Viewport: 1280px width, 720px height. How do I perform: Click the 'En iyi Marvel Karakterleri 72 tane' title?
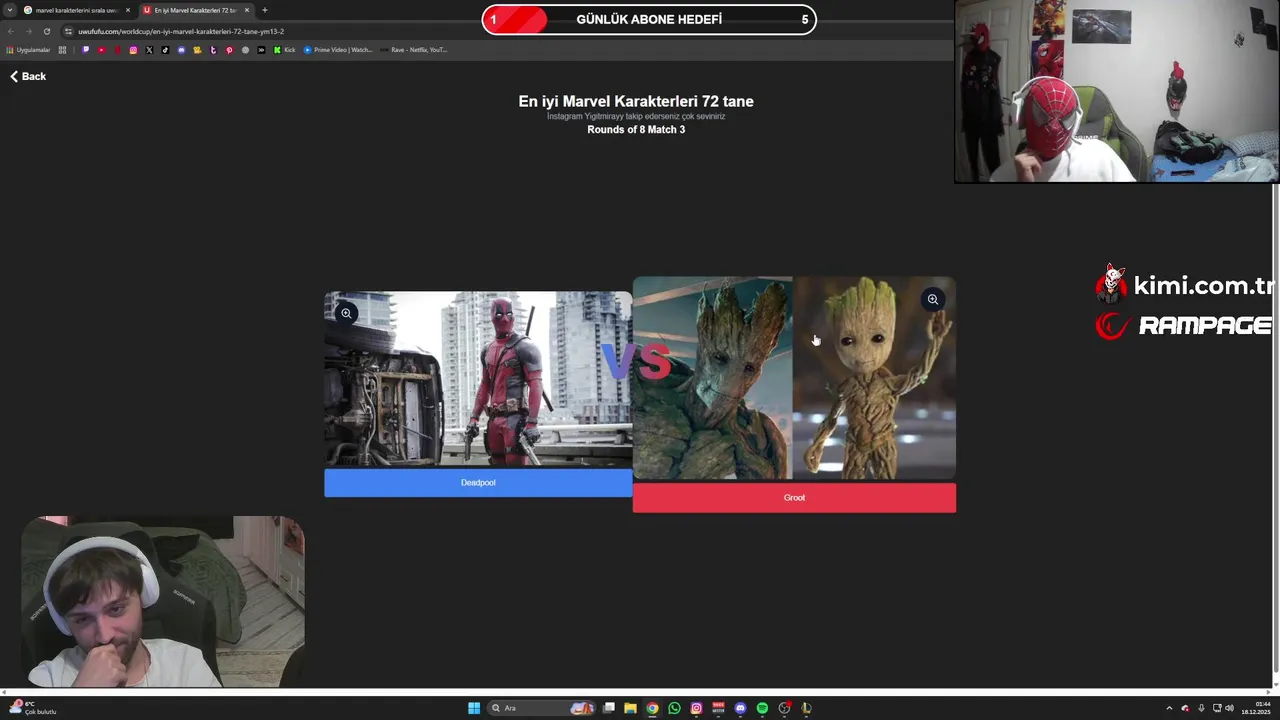pos(636,101)
